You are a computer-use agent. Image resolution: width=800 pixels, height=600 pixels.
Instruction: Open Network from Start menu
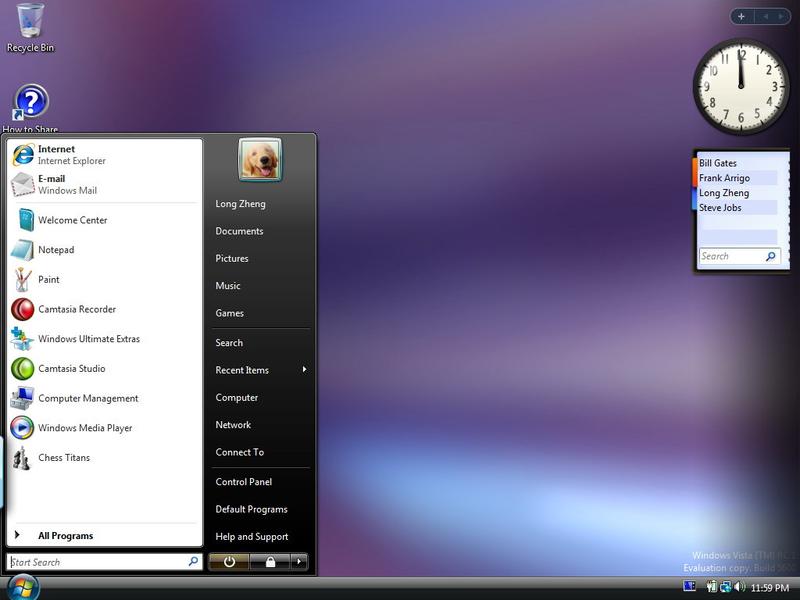tap(233, 424)
